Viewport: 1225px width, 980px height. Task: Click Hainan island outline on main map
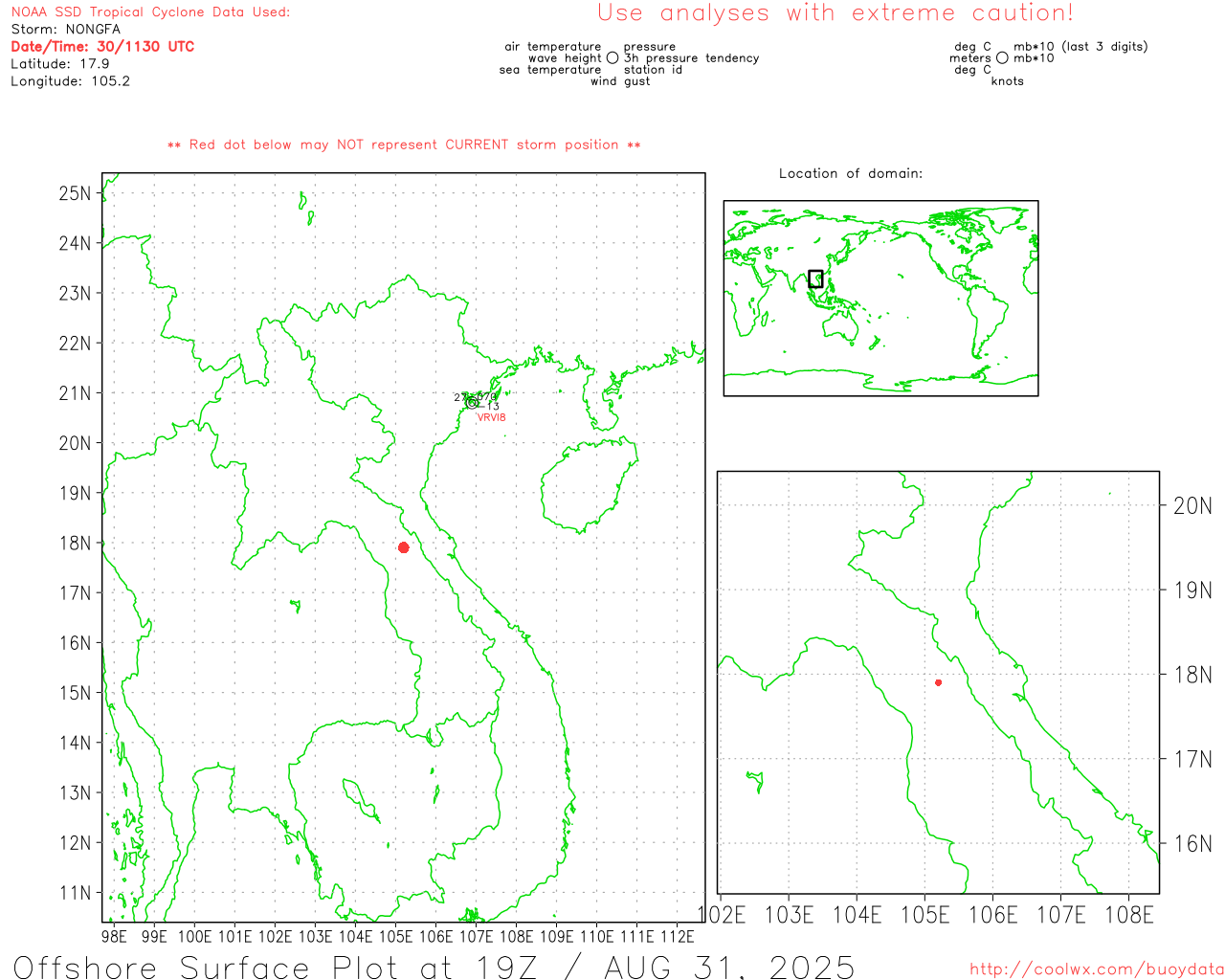pyautogui.click(x=590, y=484)
